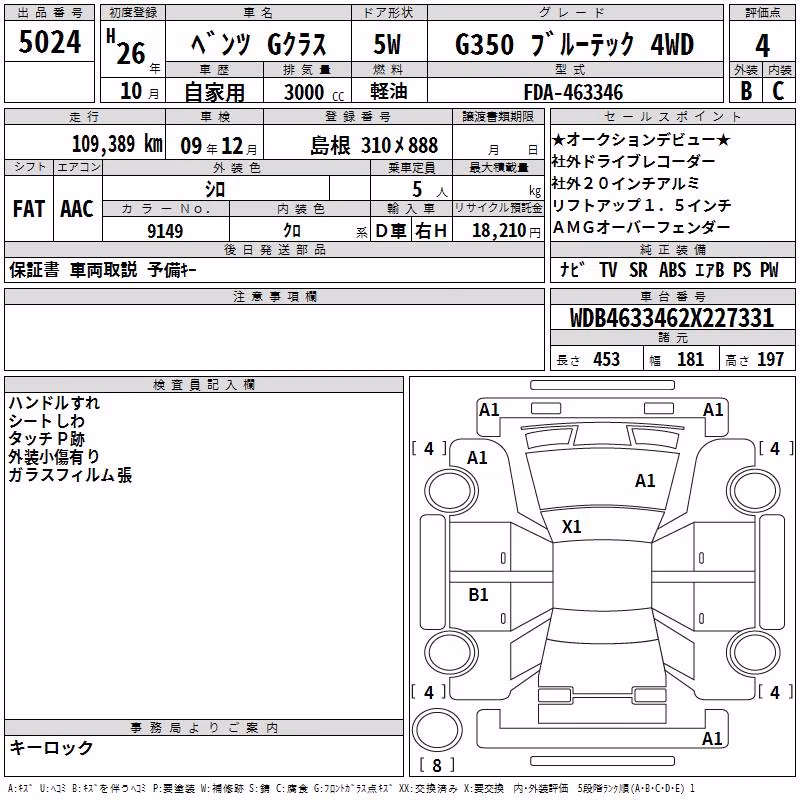Click the mileage 109,389 km
Screen dimensions: 800x800
coord(117,144)
